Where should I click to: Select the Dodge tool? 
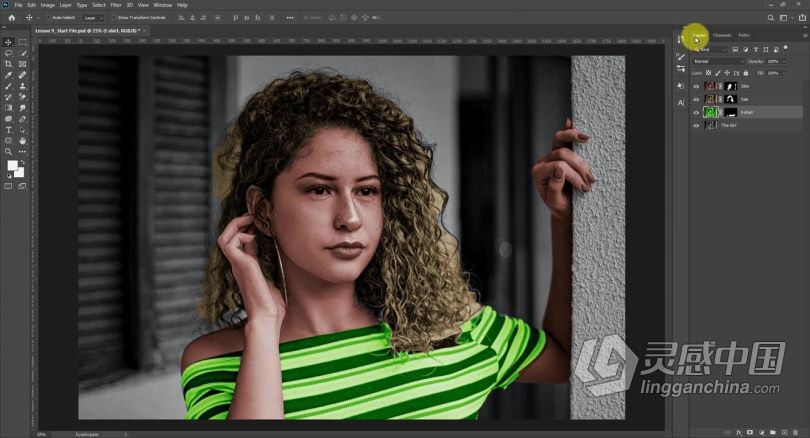(x=8, y=119)
